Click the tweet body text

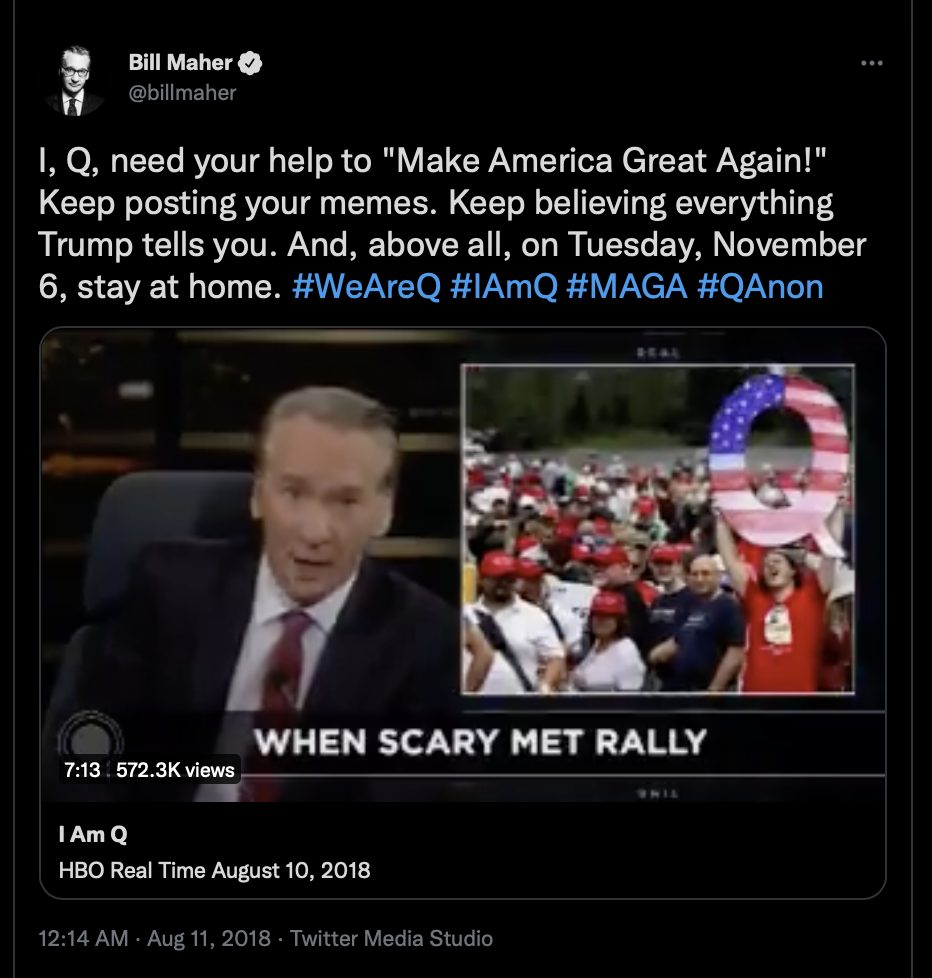pyautogui.click(x=452, y=223)
